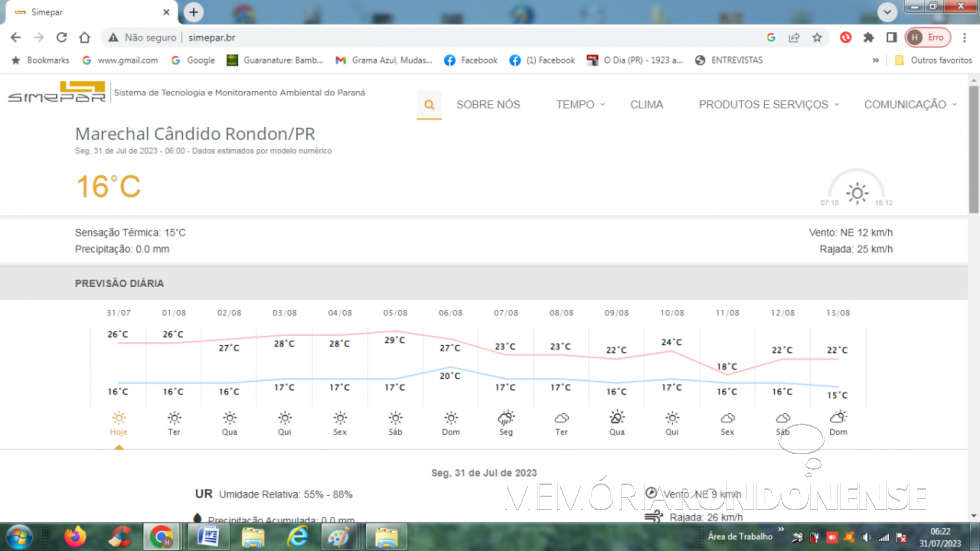Image resolution: width=980 pixels, height=551 pixels.
Task: Reload the page with the refresh icon
Action: (62, 37)
